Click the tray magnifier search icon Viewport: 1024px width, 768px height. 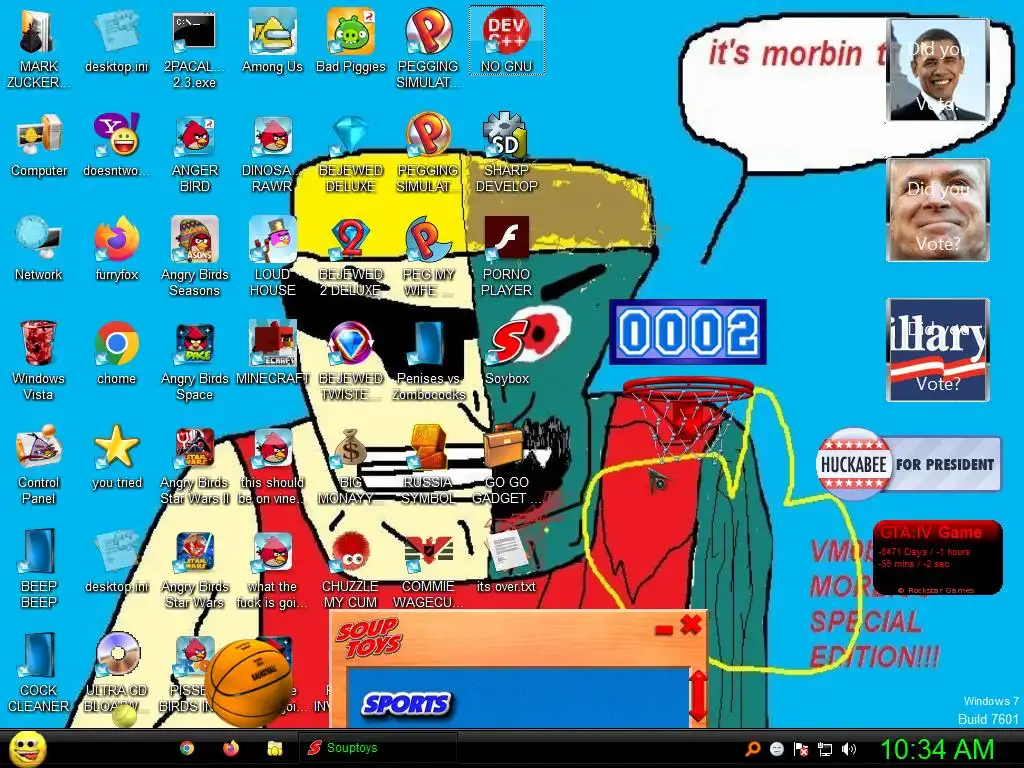click(x=753, y=749)
